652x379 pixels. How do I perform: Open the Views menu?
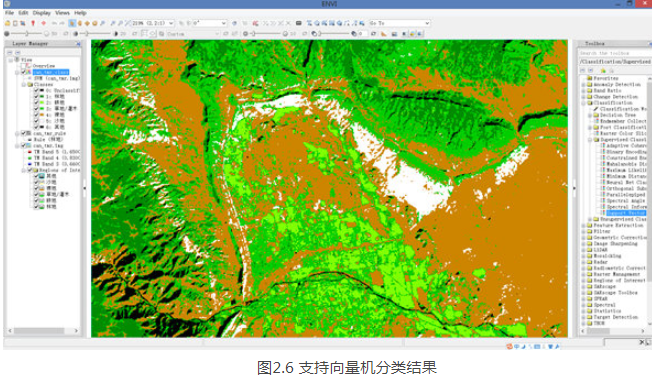click(62, 13)
